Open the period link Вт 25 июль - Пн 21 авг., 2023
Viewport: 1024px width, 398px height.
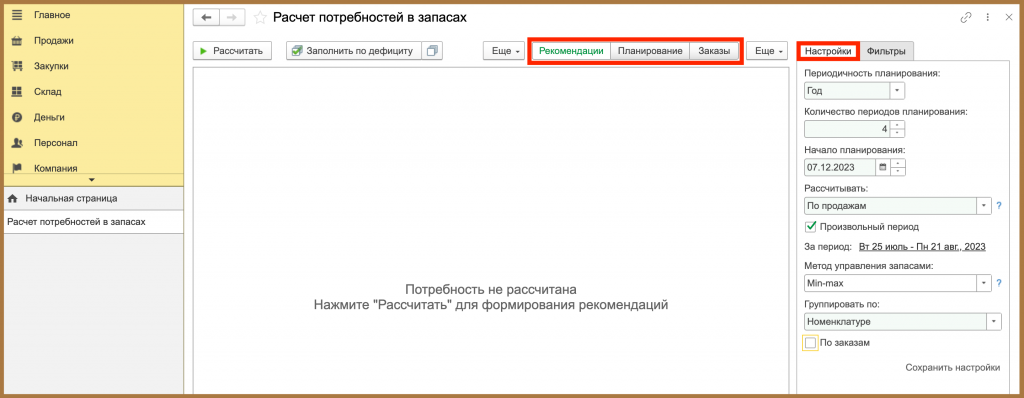coord(922,247)
